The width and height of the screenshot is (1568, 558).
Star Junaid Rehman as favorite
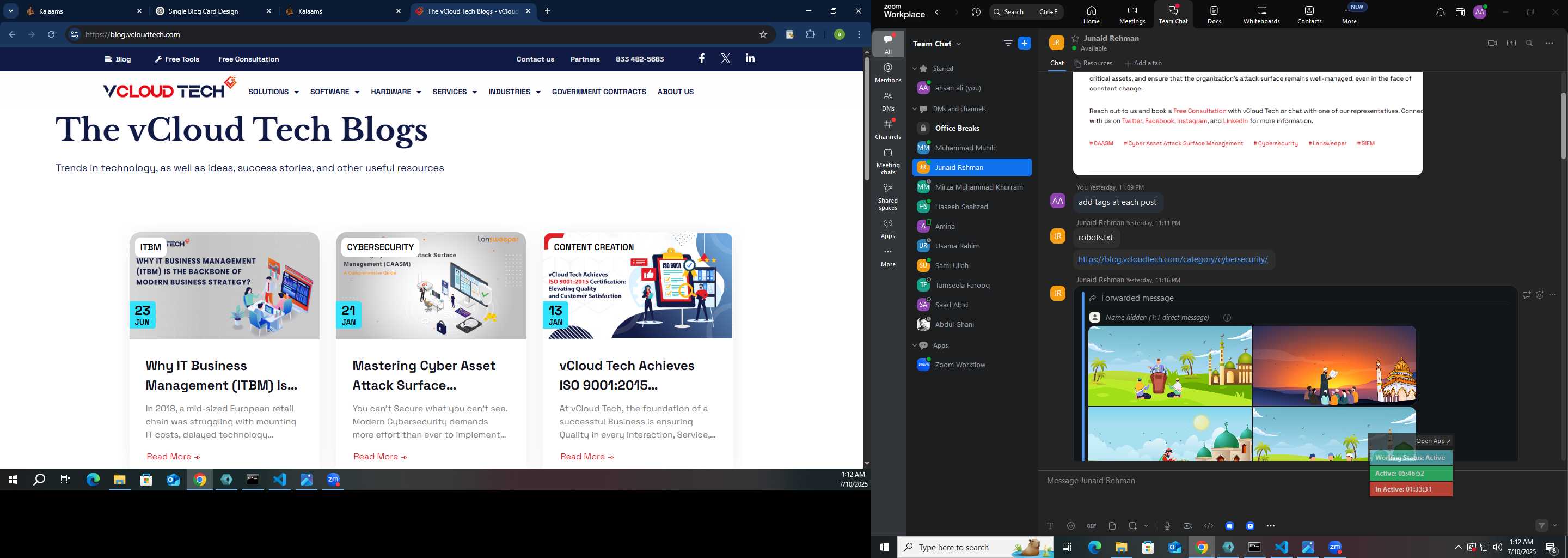1076,38
